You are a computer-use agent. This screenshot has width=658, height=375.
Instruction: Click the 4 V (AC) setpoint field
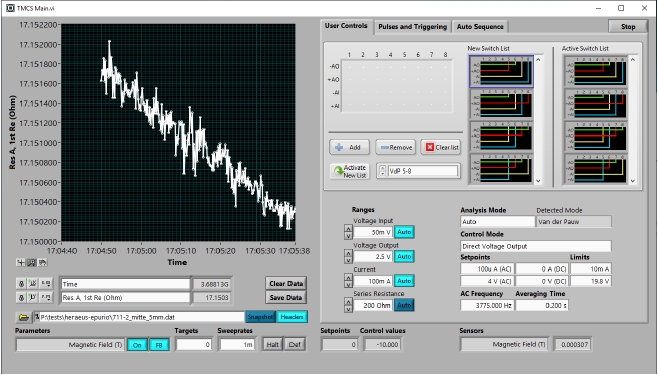(487, 281)
